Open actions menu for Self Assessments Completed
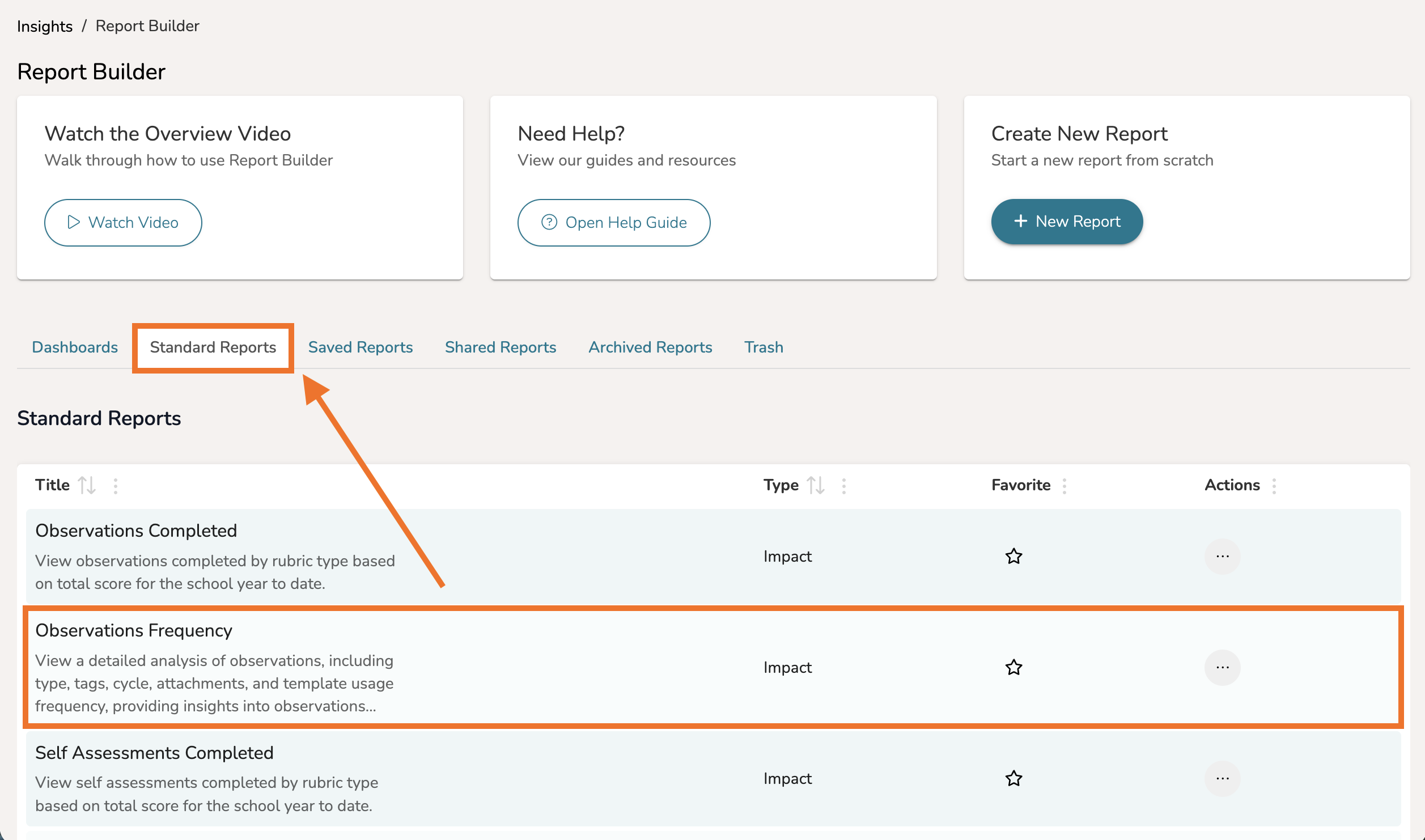The height and width of the screenshot is (840, 1425). click(x=1222, y=778)
